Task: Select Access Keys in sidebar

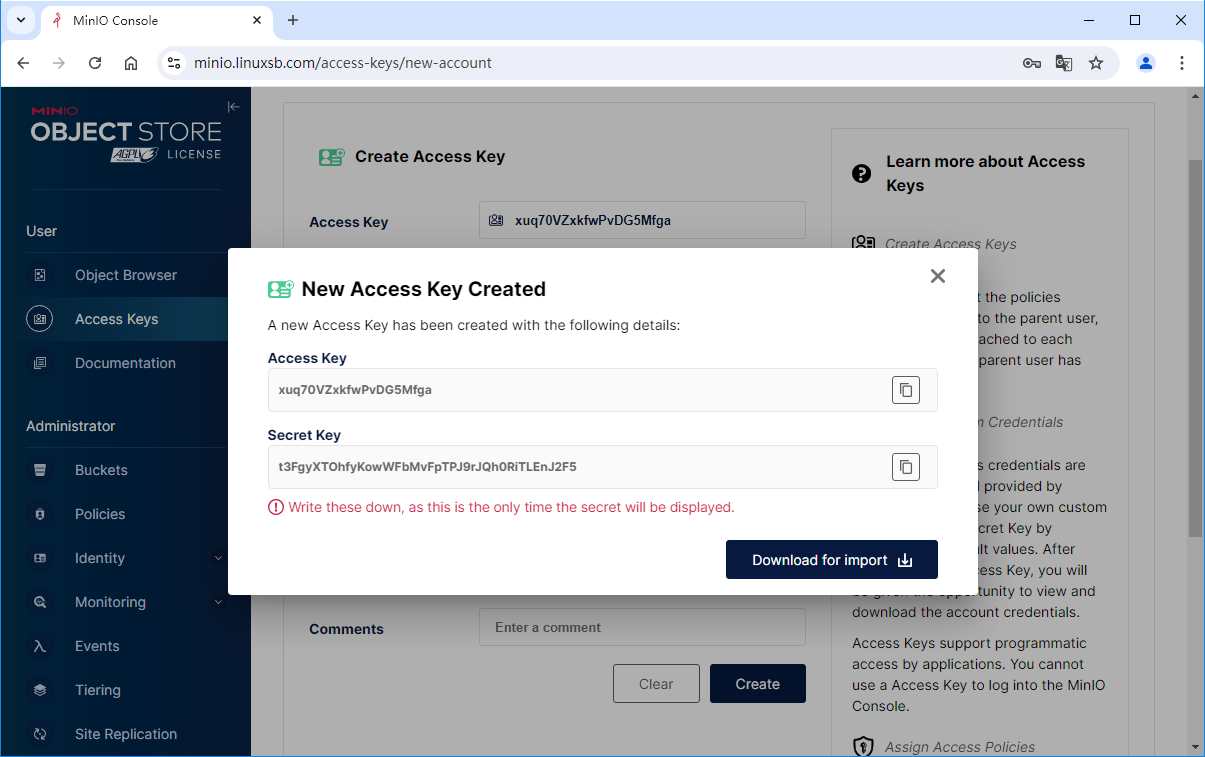Action: click(116, 319)
